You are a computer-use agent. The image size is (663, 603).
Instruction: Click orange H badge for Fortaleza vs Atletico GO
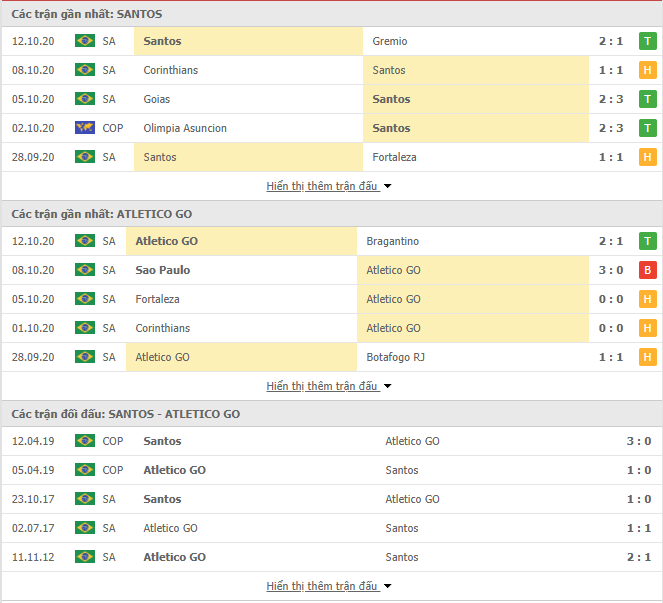pyautogui.click(x=647, y=299)
